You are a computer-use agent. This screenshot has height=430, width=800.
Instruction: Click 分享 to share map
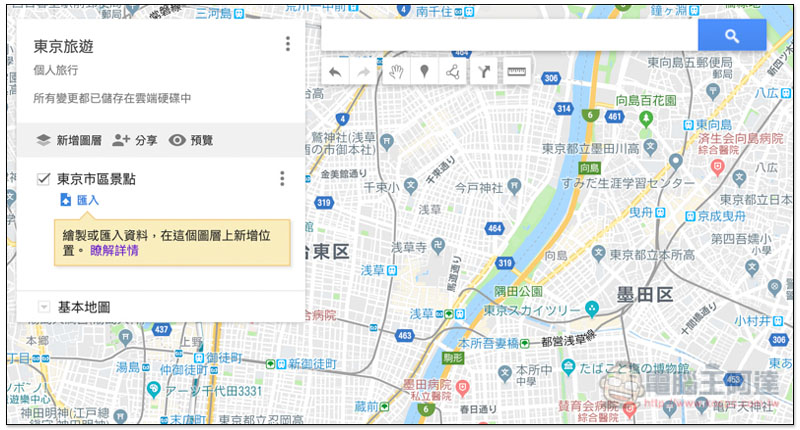coord(135,140)
